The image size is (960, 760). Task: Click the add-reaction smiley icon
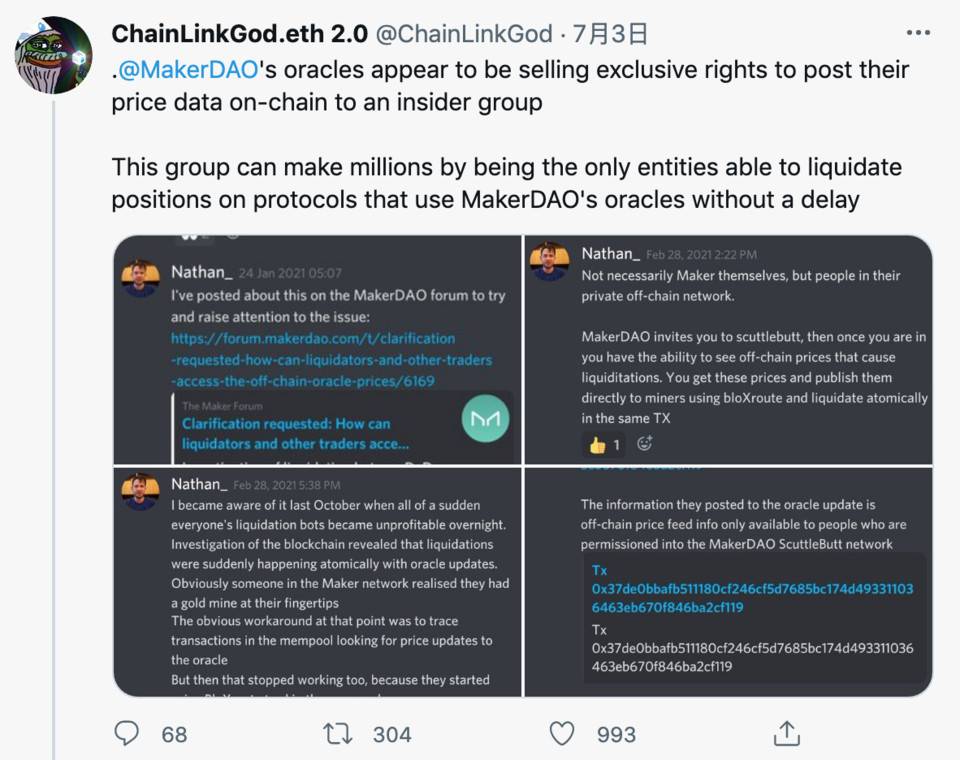(x=645, y=443)
